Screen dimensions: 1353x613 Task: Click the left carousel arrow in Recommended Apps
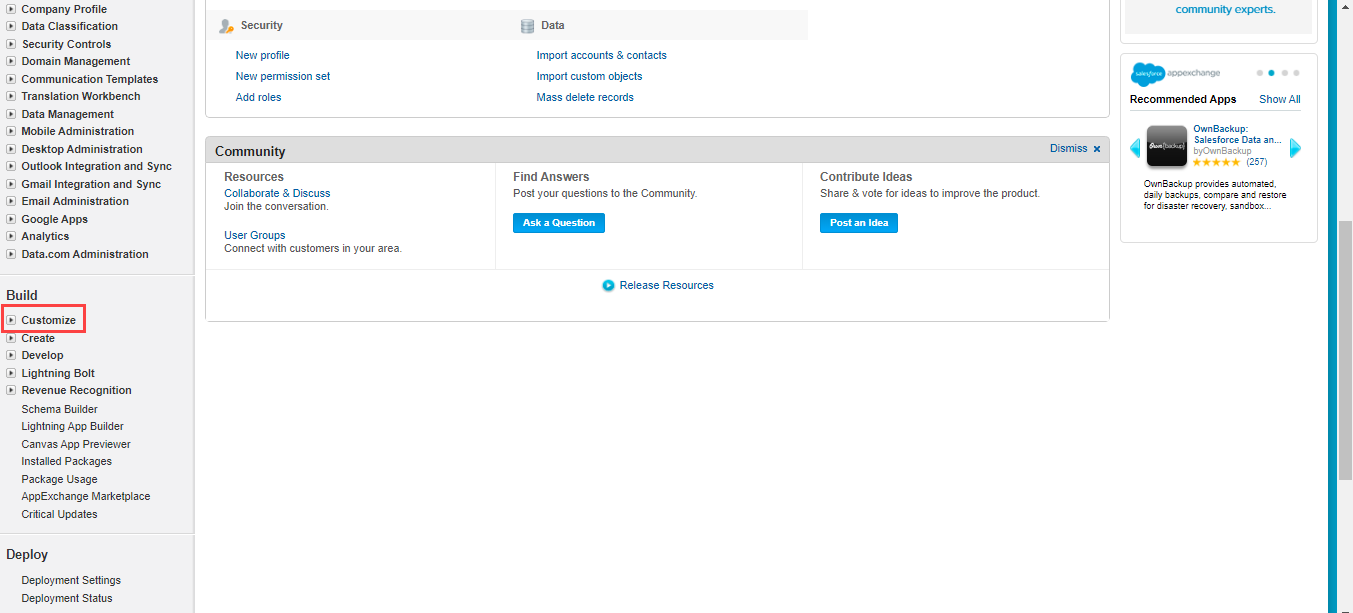coord(1135,148)
